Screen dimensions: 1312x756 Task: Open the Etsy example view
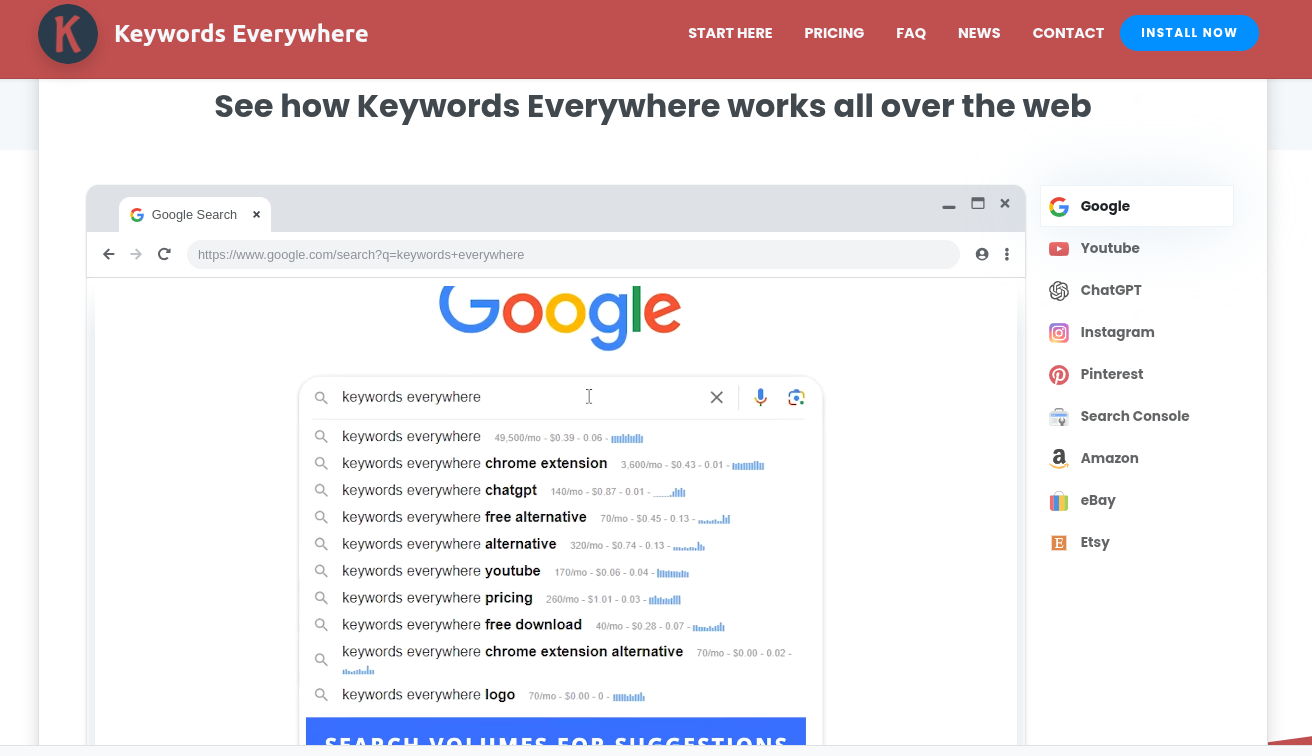point(1095,542)
